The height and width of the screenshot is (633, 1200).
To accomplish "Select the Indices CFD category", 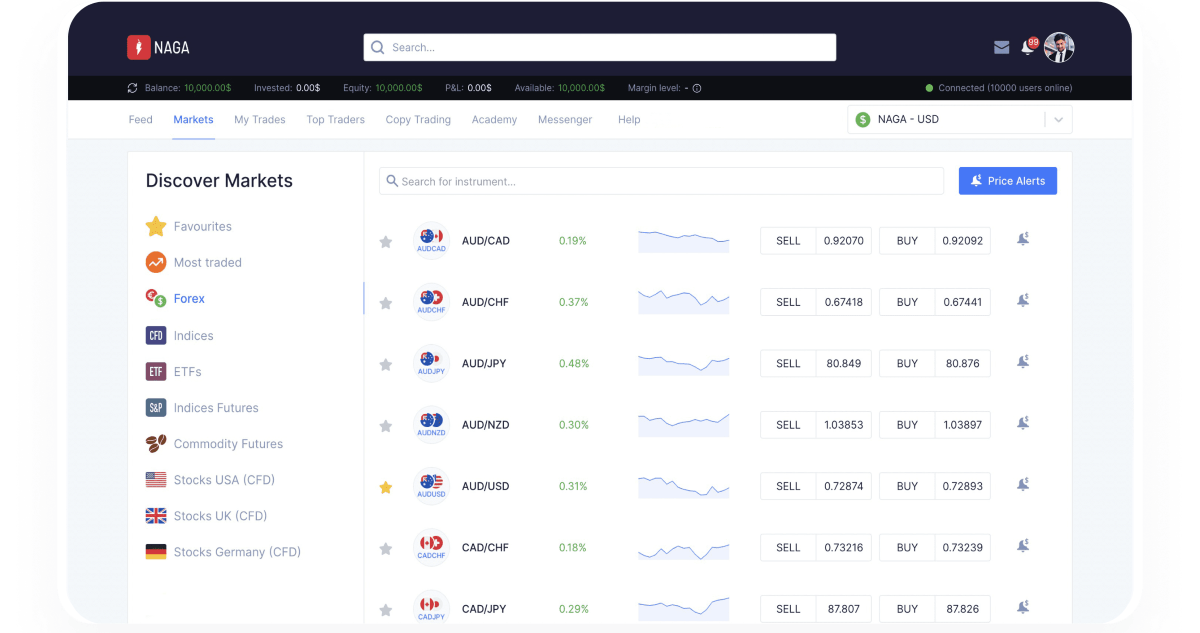I will [x=194, y=335].
